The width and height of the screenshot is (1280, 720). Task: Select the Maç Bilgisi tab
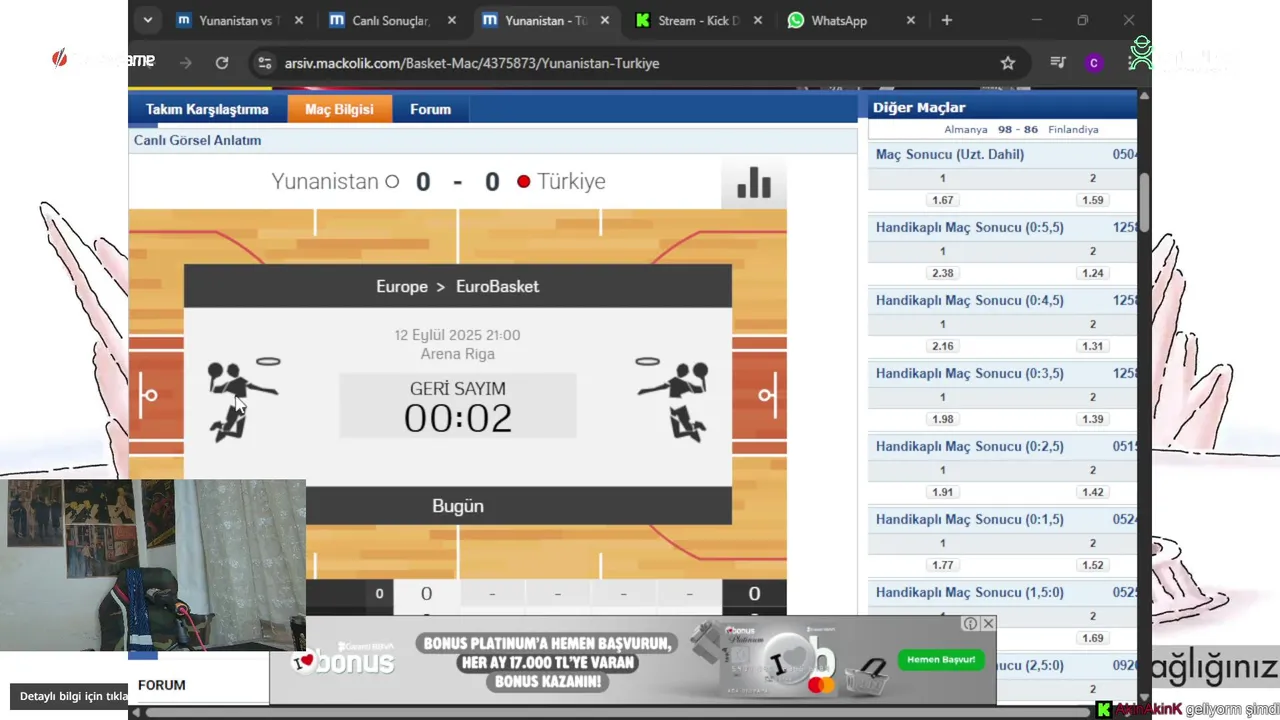click(x=339, y=109)
